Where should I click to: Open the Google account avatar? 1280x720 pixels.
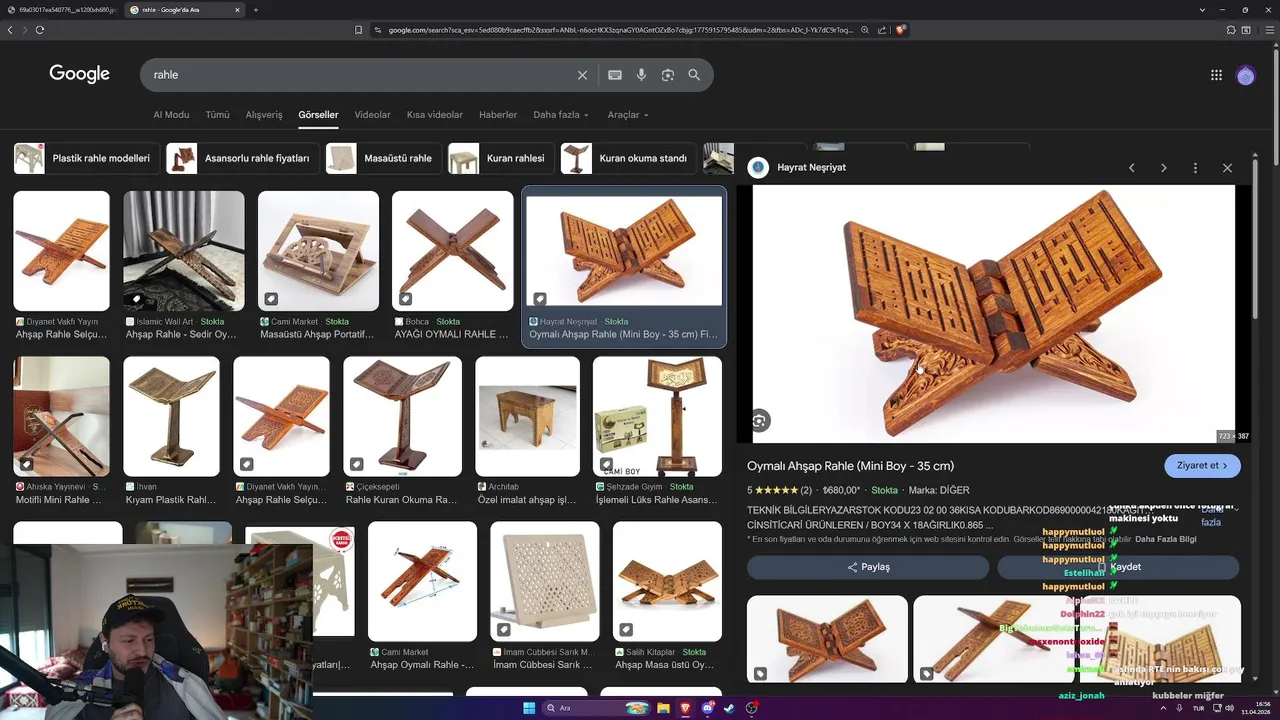1245,75
